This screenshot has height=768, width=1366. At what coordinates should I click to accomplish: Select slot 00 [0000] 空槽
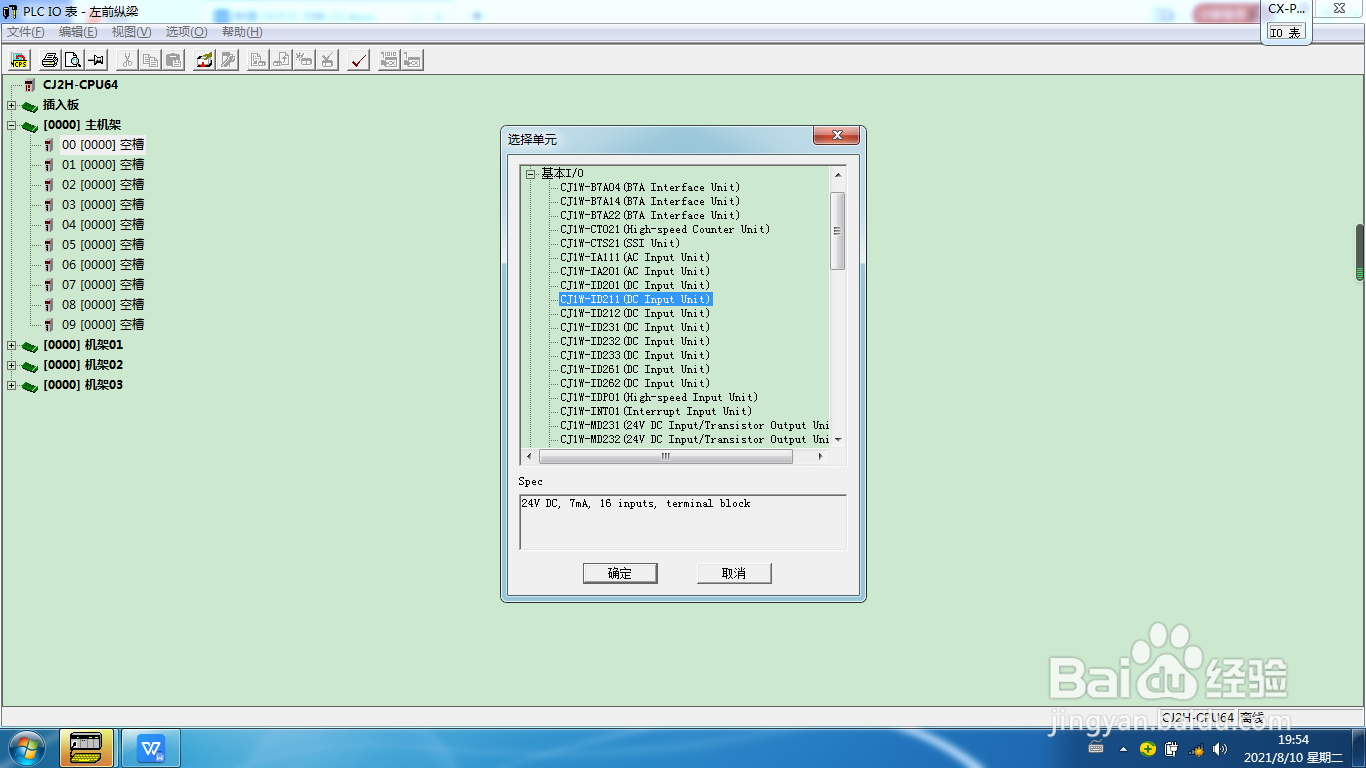click(x=102, y=145)
